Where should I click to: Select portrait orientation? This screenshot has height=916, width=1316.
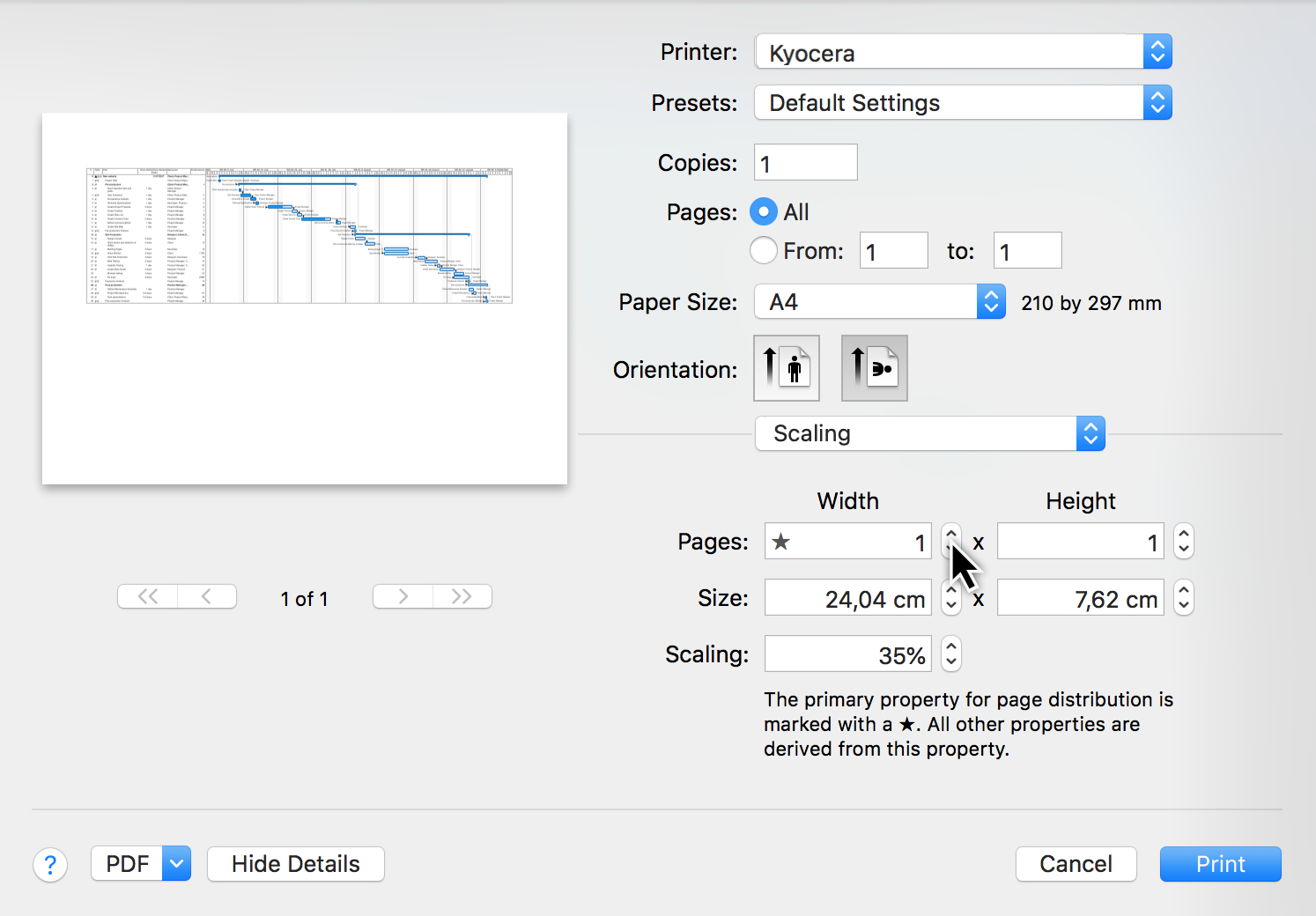pyautogui.click(x=786, y=367)
